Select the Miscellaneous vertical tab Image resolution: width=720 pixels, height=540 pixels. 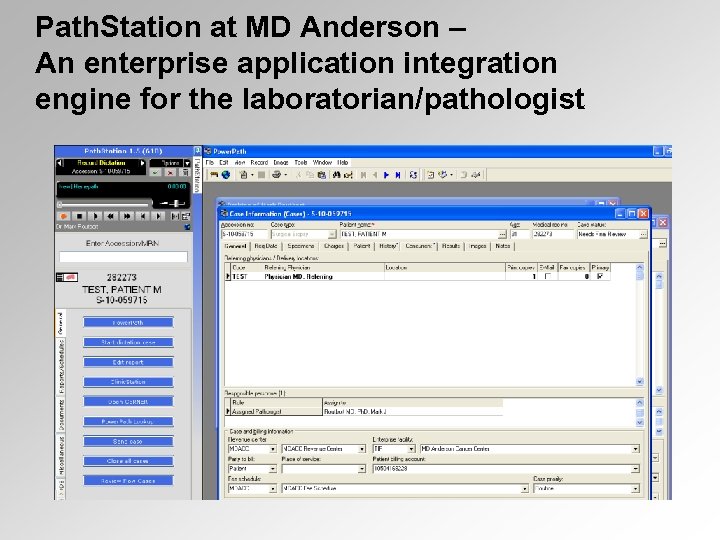point(61,456)
